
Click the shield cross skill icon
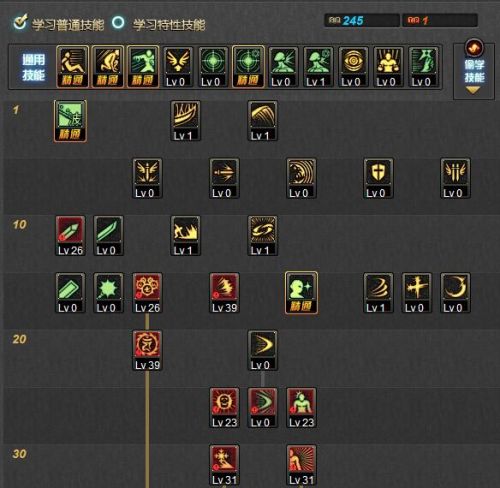pos(378,178)
